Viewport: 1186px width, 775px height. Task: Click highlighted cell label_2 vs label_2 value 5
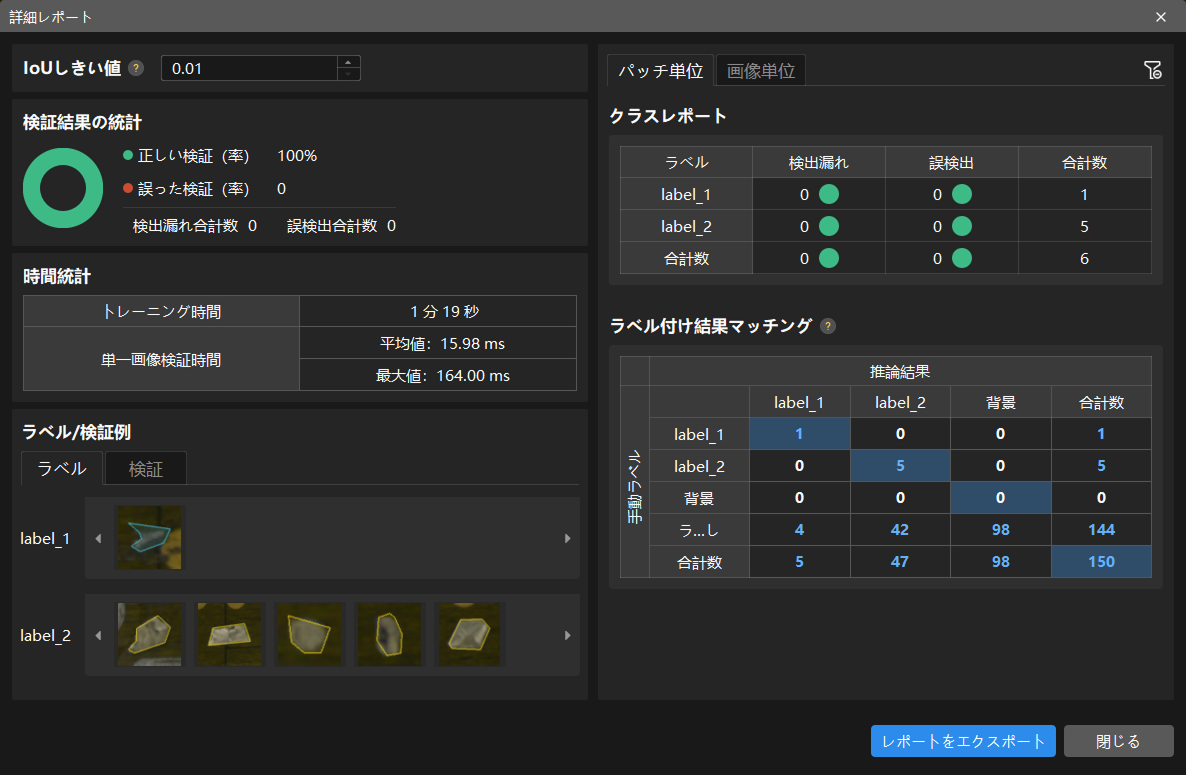click(900, 466)
